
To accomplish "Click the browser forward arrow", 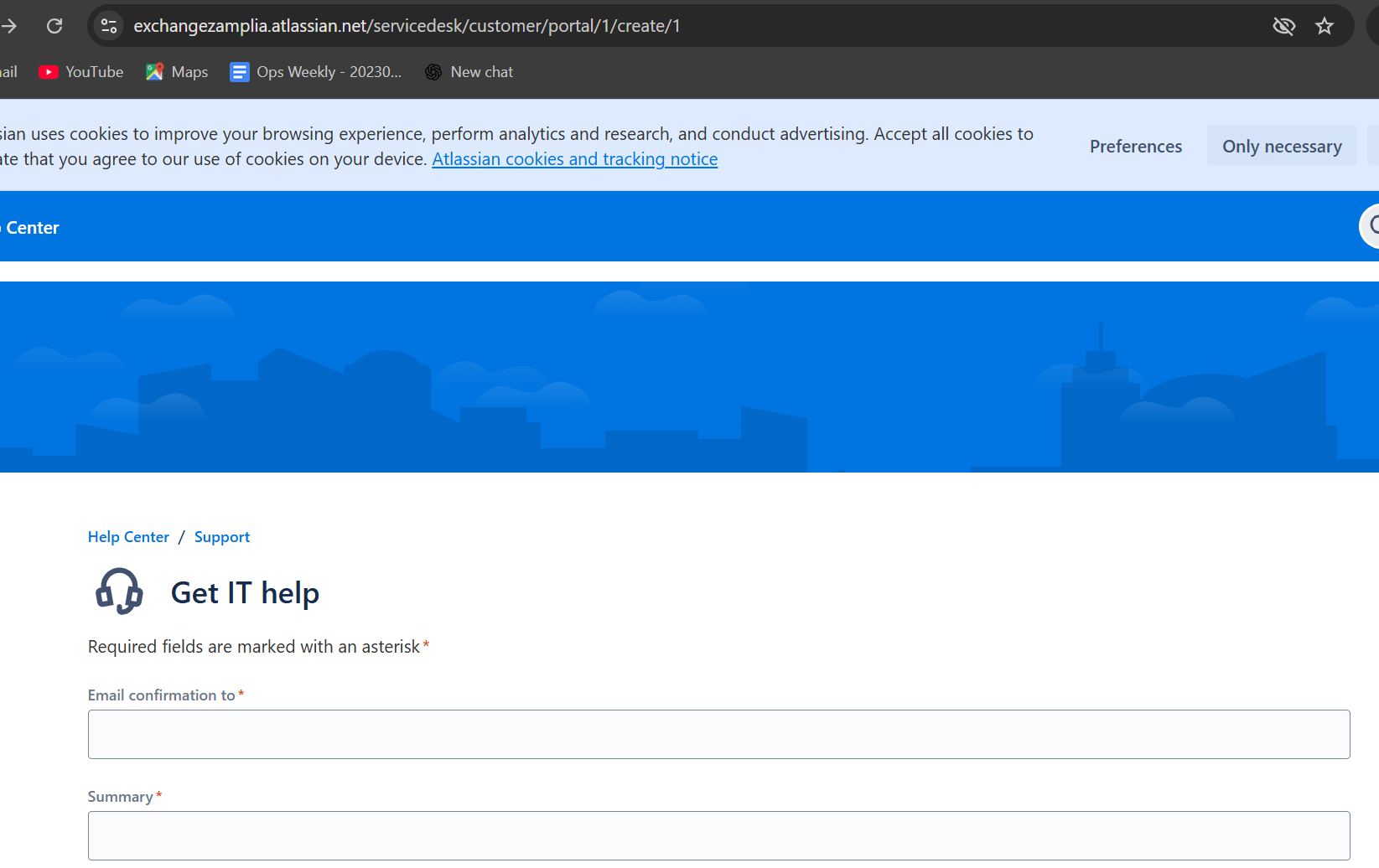I will click(x=9, y=26).
